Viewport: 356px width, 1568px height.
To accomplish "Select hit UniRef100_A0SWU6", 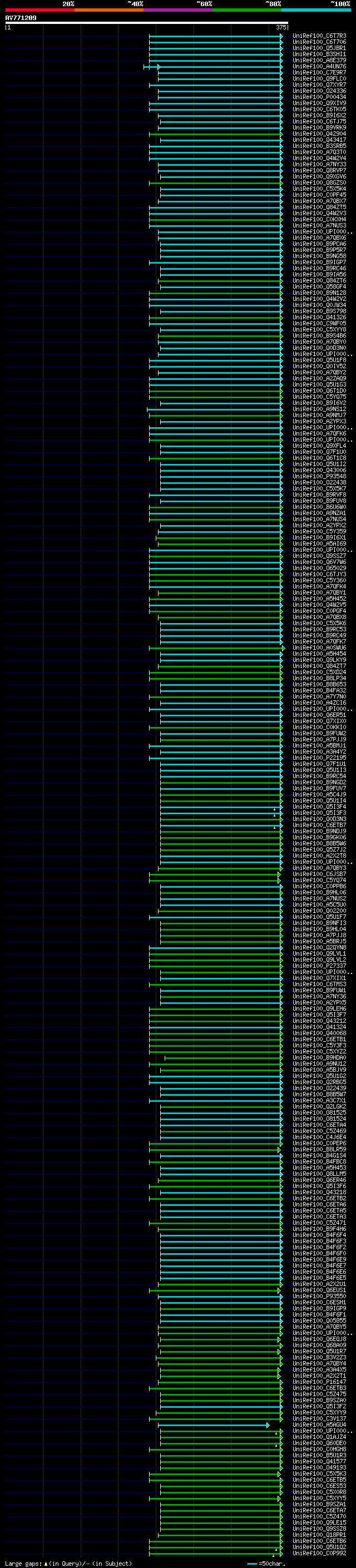I will [319, 647].
